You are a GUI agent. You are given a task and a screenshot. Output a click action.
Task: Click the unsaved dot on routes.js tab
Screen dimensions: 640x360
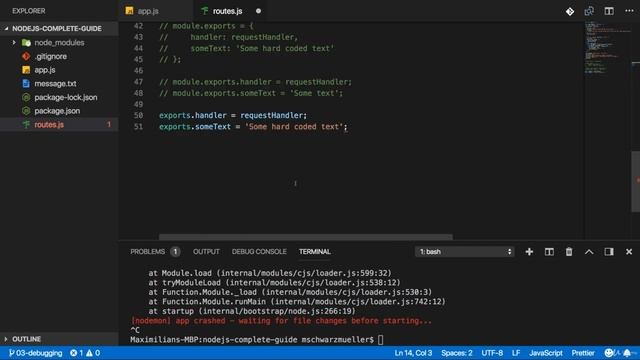pyautogui.click(x=258, y=11)
